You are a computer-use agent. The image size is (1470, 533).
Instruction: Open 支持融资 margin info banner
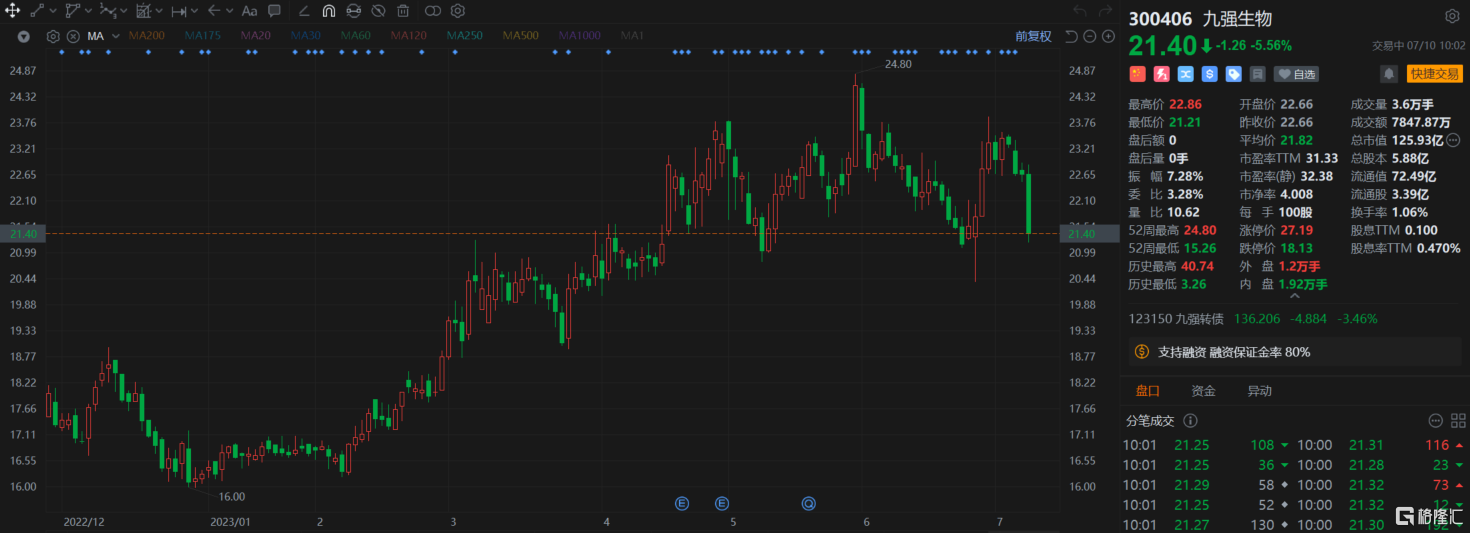pos(1295,352)
